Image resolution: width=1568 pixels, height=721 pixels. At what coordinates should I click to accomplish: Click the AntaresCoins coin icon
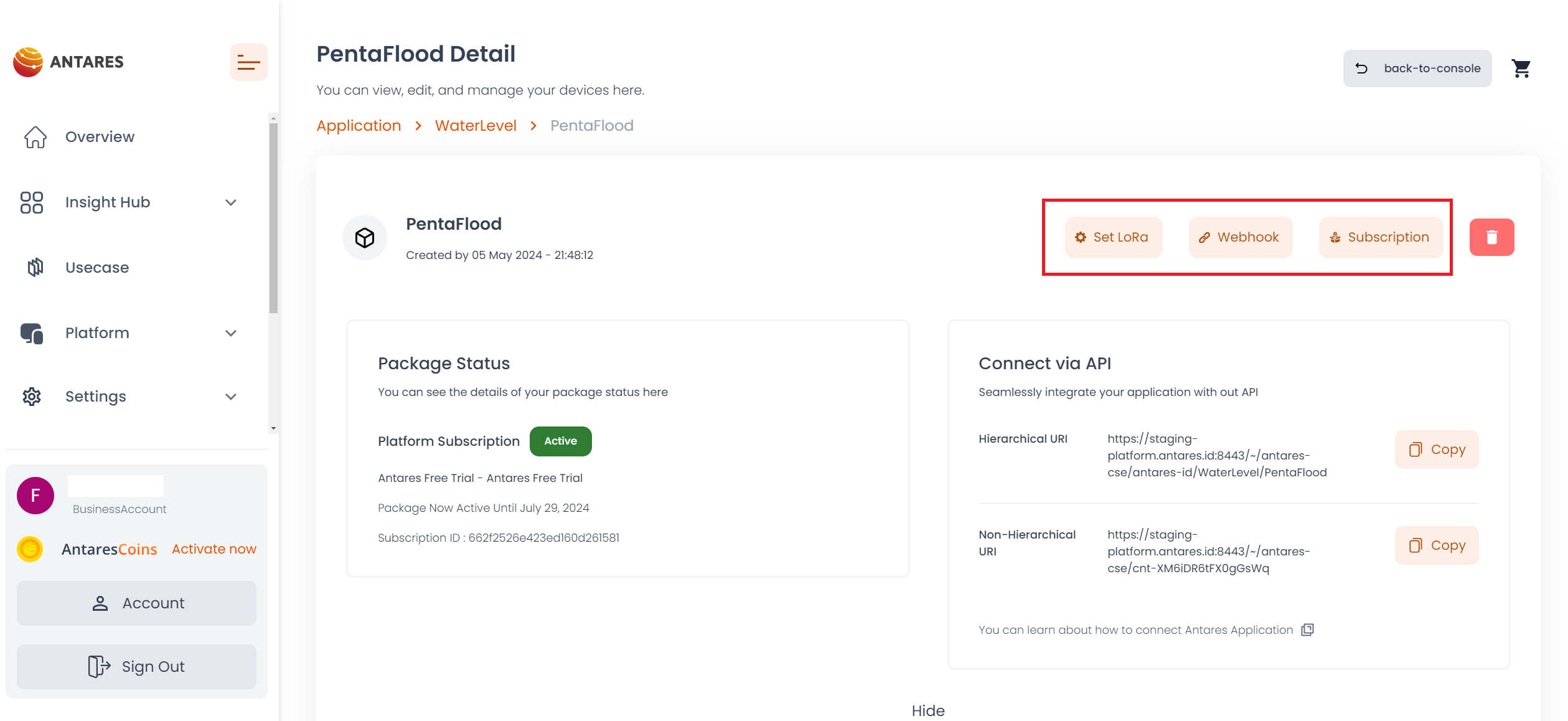click(30, 549)
